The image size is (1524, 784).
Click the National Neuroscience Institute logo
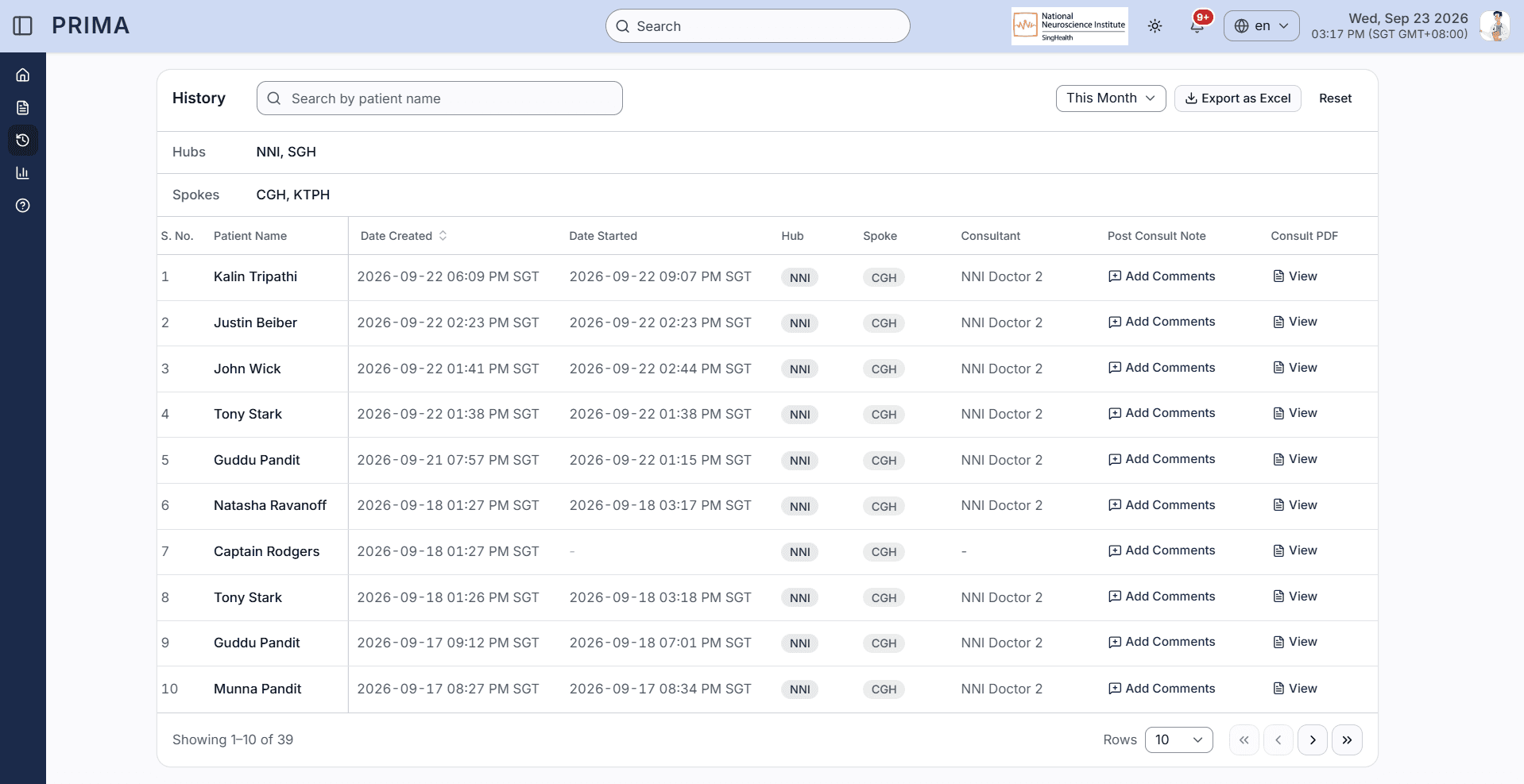tap(1070, 26)
